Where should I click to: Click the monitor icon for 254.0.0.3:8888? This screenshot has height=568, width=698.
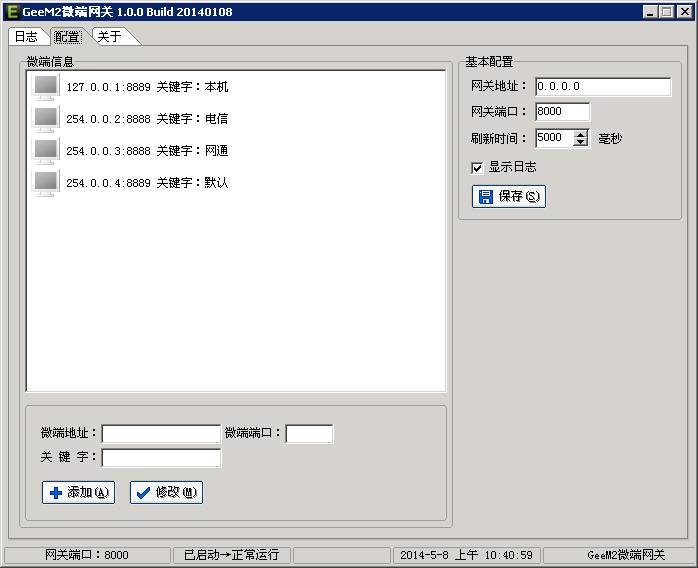(45, 151)
